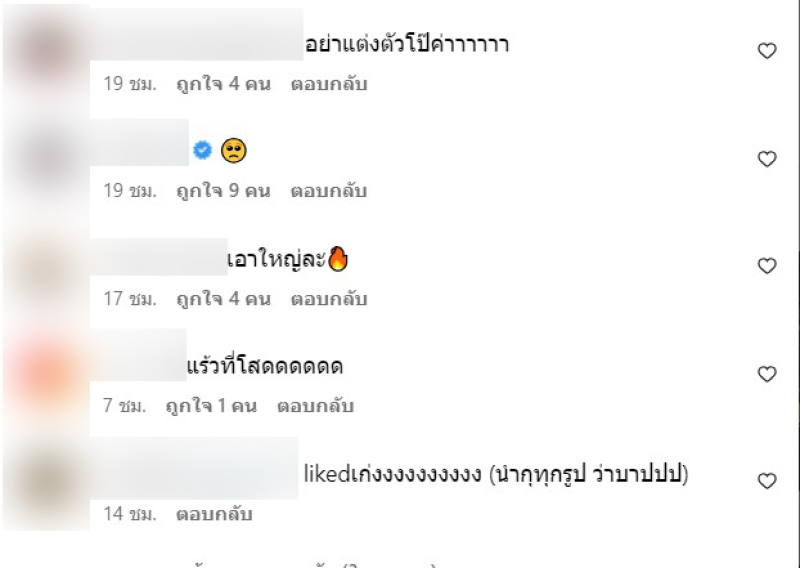Reply to the 'อย่าแต่งตัวโป๊' comment via ตอบกลับ
Viewport: 800px width, 568px height.
coord(329,84)
